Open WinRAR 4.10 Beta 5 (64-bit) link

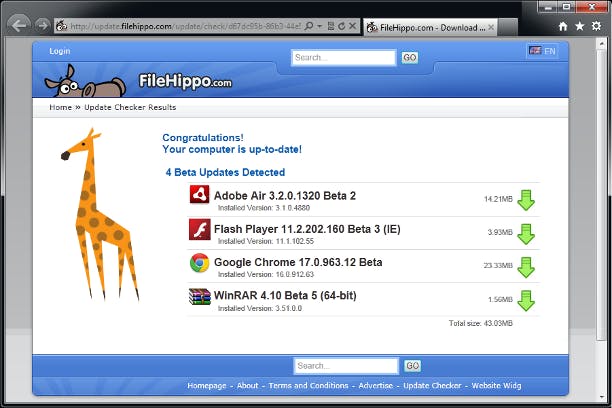285,296
